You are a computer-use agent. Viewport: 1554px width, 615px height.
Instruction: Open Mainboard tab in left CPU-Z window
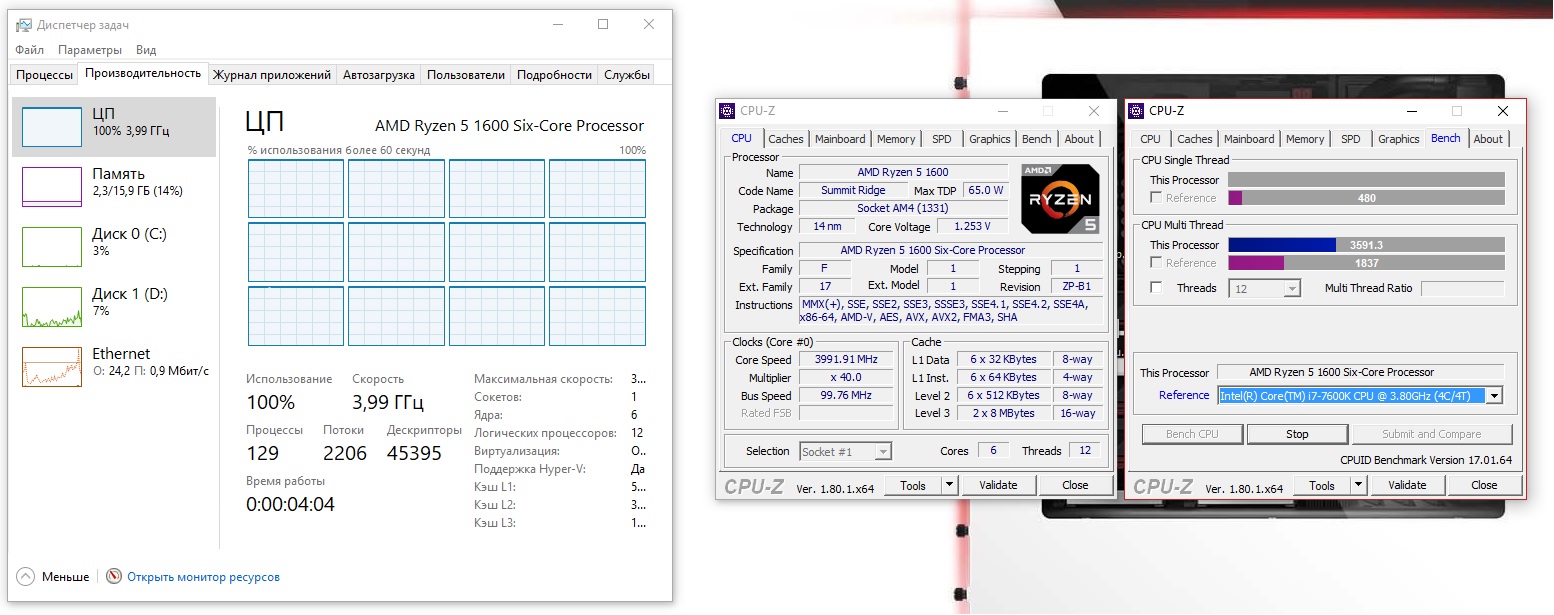(840, 139)
